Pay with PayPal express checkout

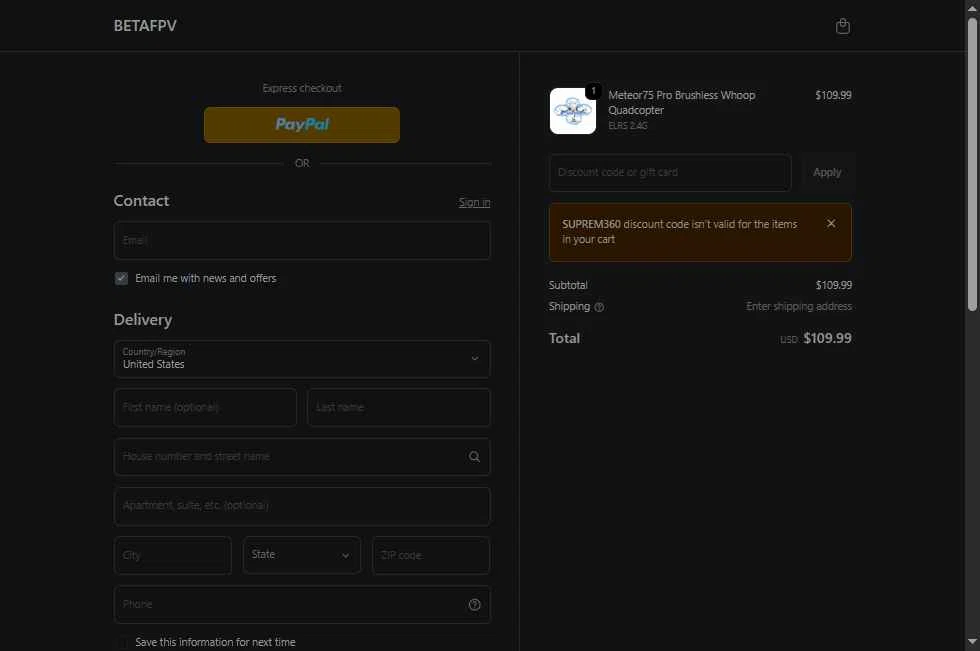click(x=302, y=125)
